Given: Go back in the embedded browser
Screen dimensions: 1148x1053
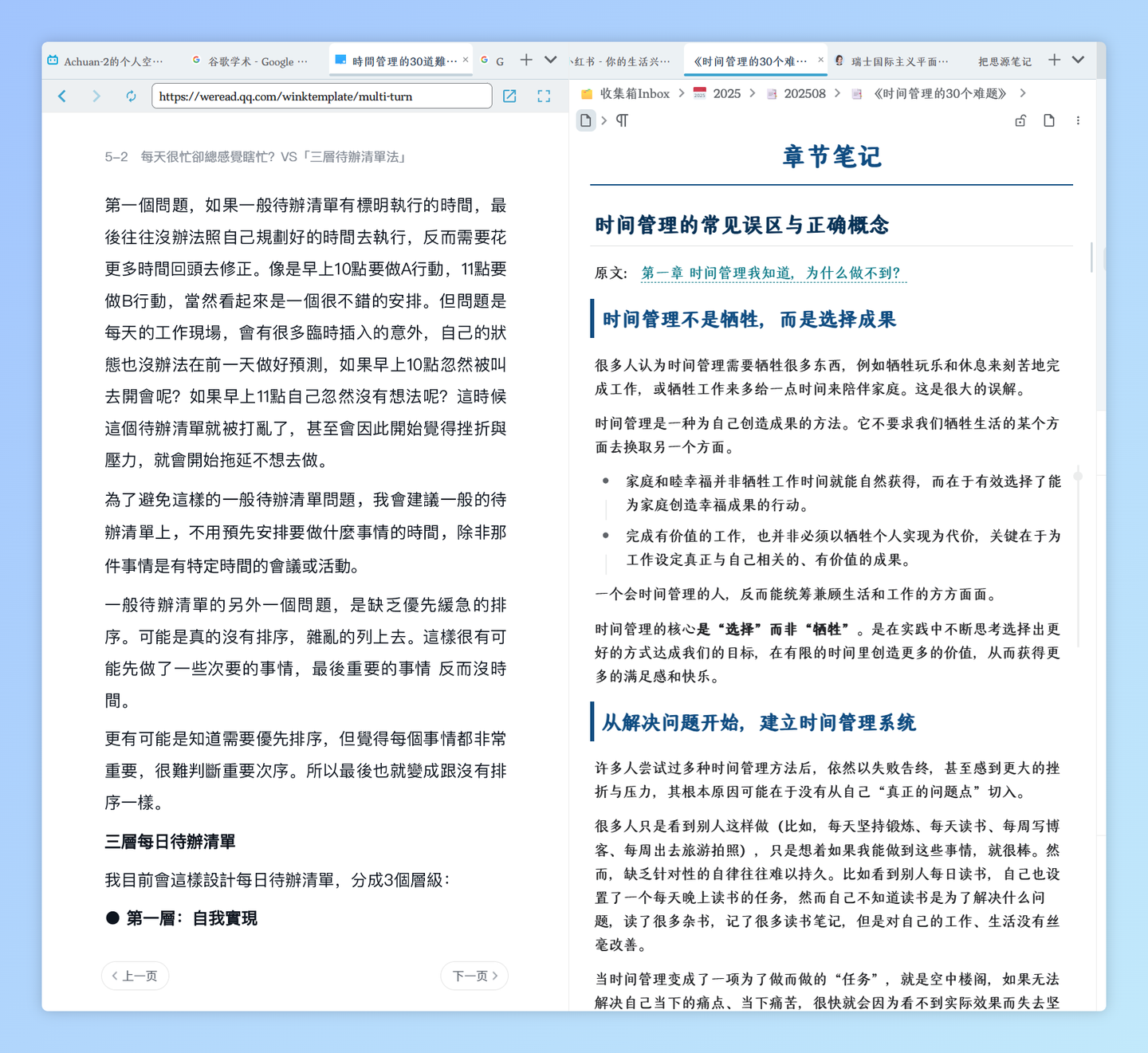Looking at the screenshot, I should (62, 96).
